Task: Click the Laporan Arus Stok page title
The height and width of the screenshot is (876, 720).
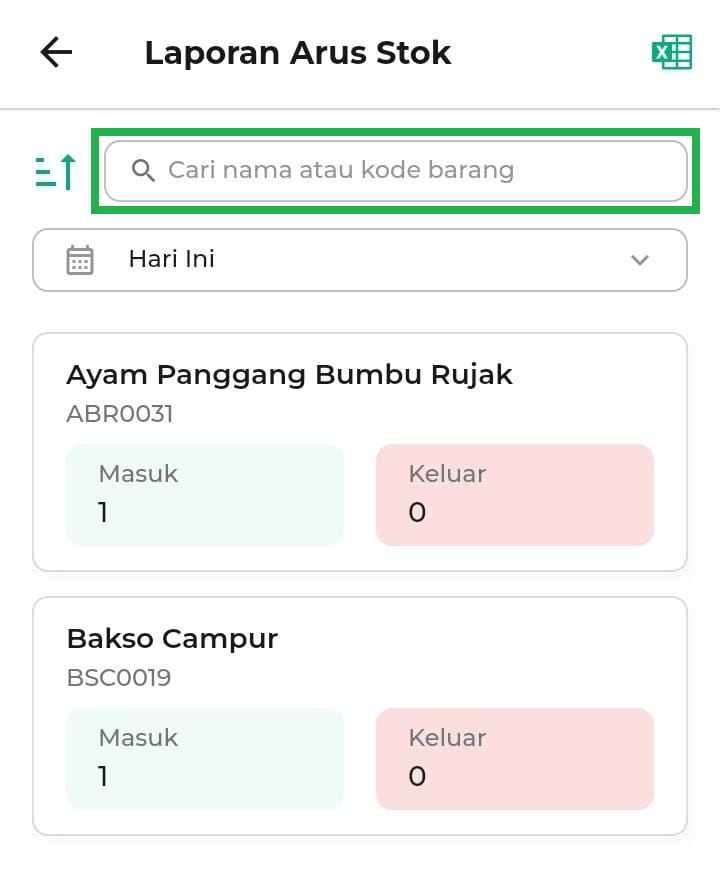Action: point(298,53)
